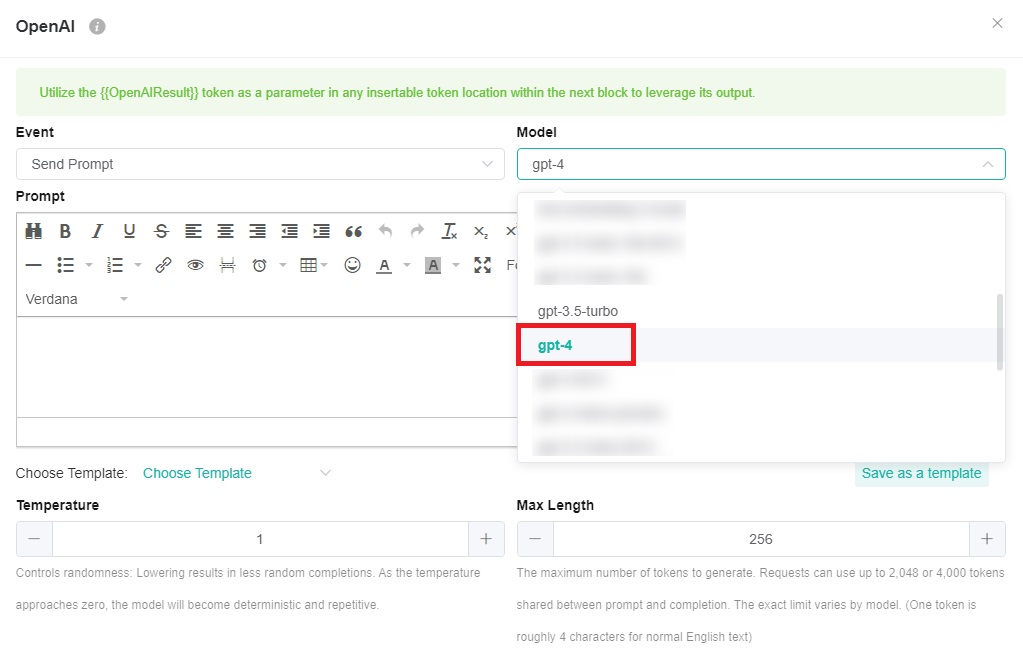Click the Save as a template button

tap(921, 473)
